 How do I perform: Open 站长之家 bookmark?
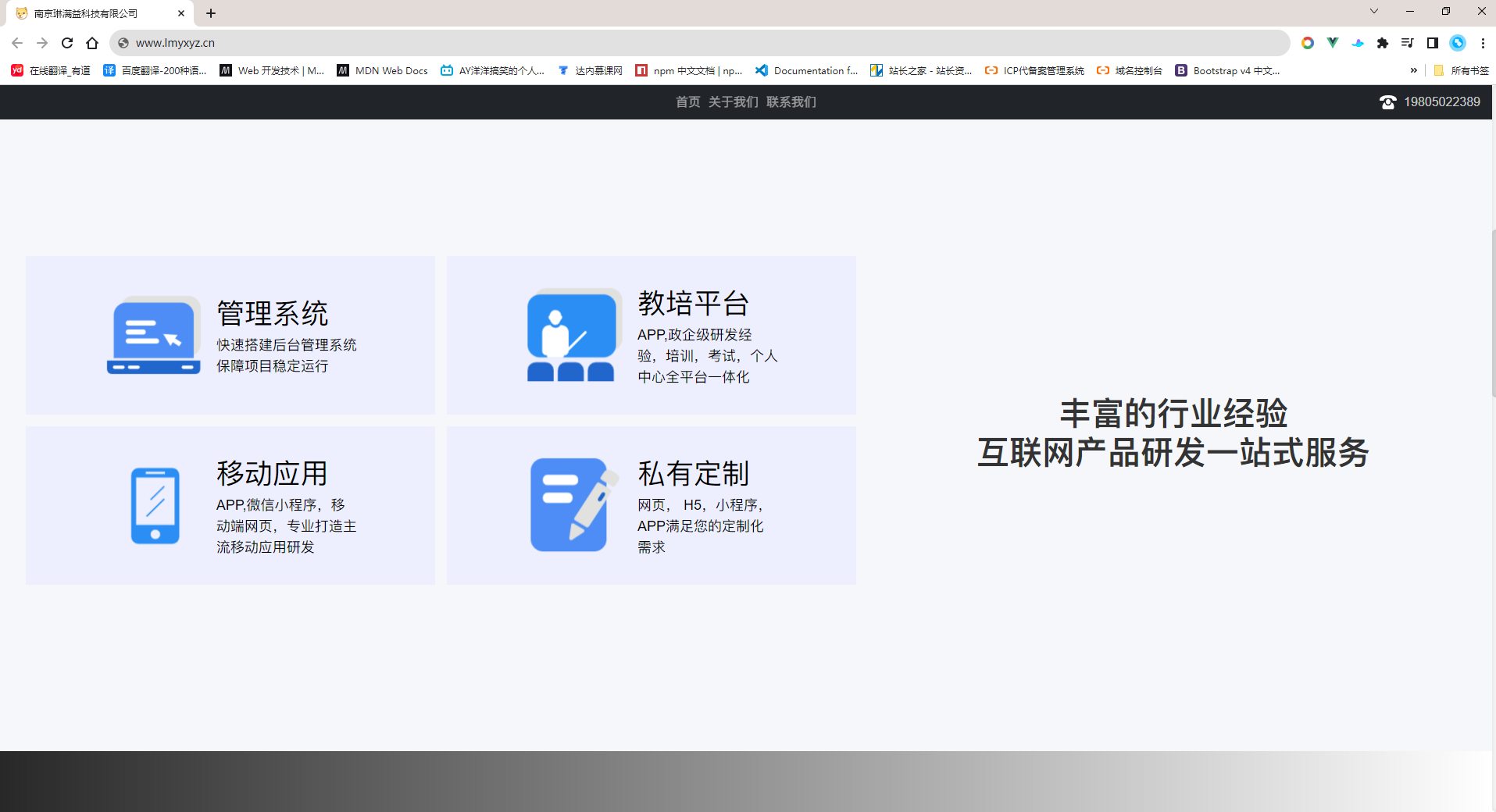[x=922, y=70]
